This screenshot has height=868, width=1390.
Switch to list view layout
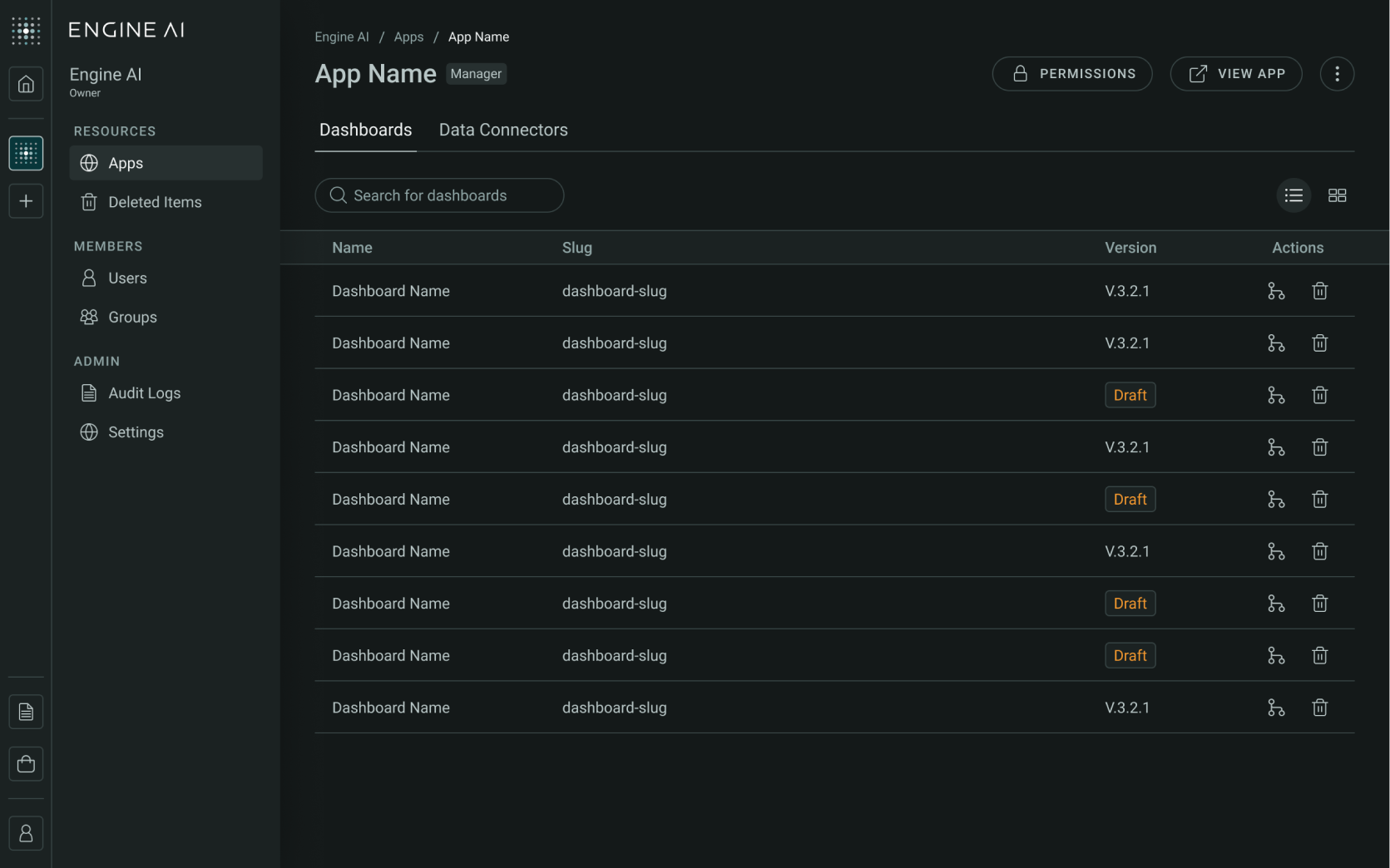pos(1294,195)
